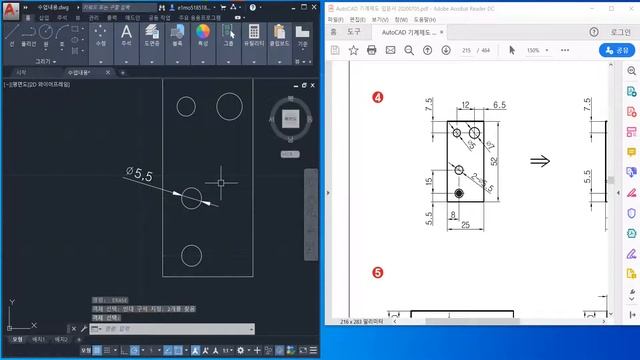Send file by email in Acrobat

click(x=390, y=50)
